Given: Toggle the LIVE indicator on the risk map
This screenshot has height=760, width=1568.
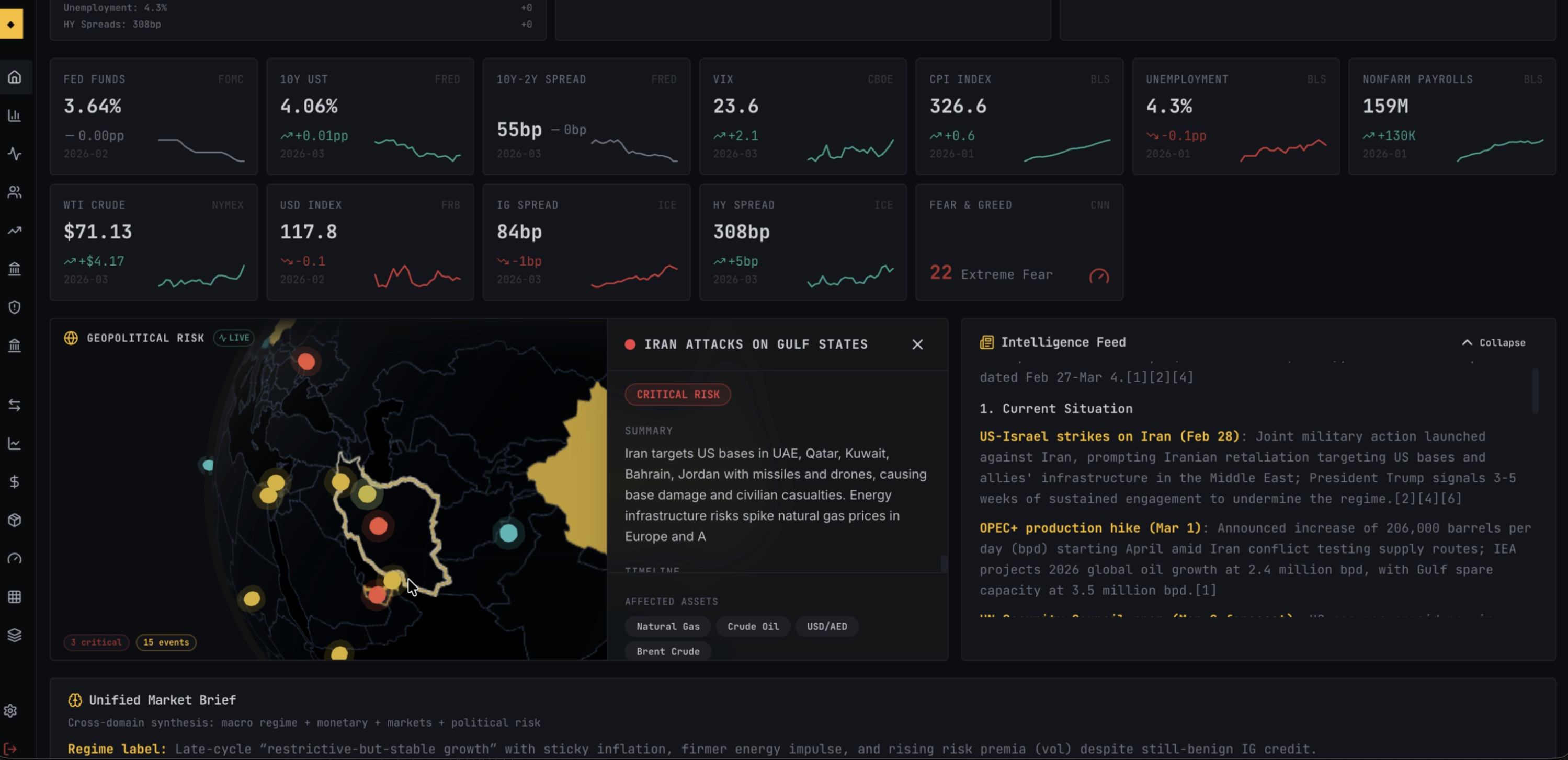Looking at the screenshot, I should [x=233, y=338].
